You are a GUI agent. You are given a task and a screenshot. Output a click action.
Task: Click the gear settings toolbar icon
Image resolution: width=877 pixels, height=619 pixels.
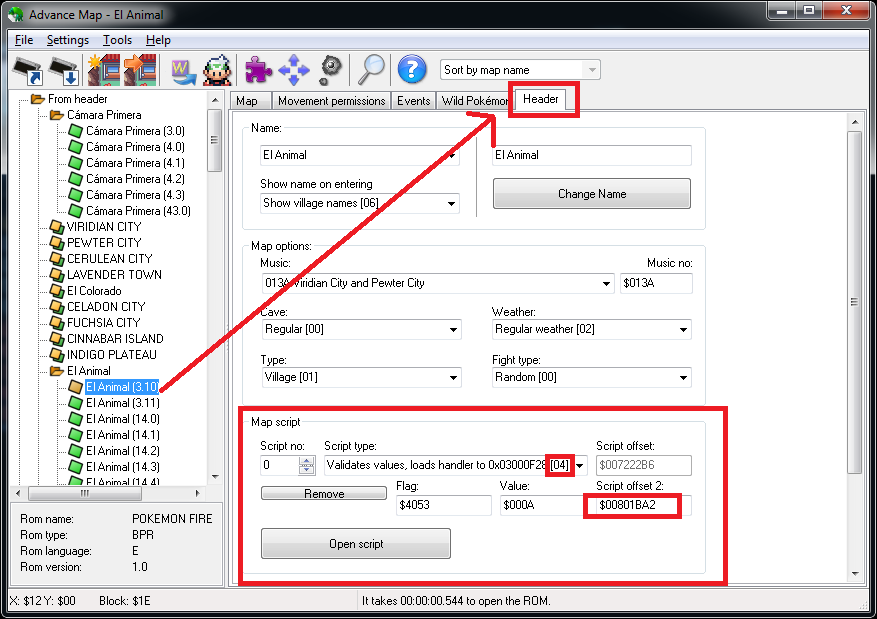(331, 70)
